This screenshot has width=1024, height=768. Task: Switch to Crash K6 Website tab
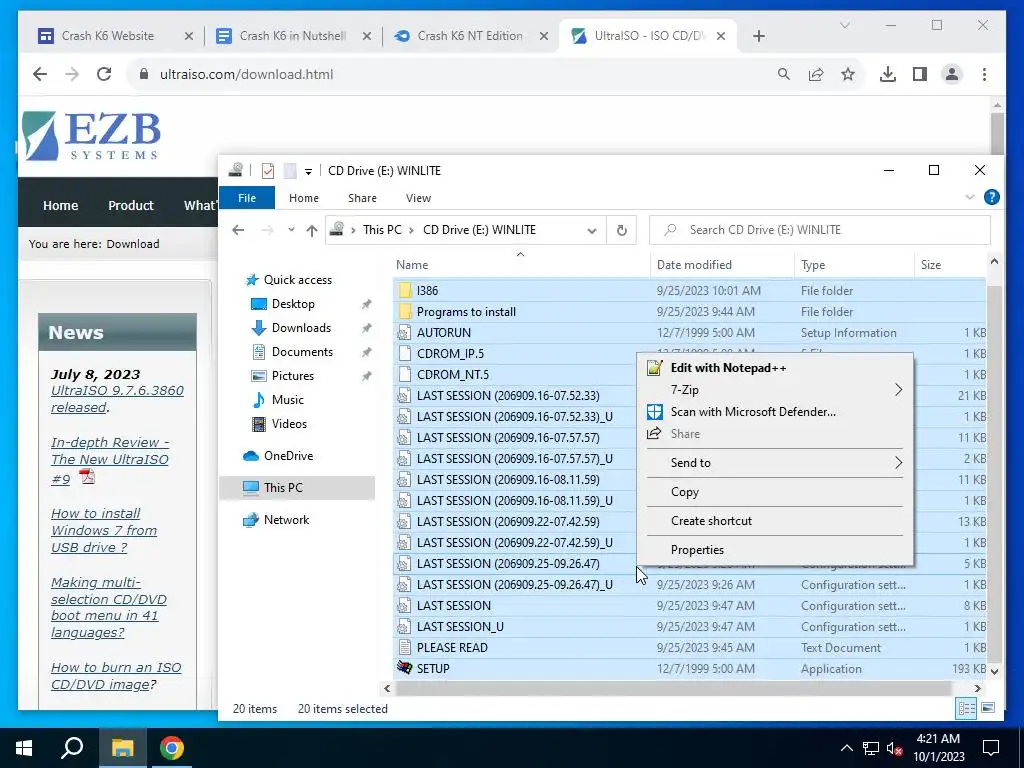[108, 36]
